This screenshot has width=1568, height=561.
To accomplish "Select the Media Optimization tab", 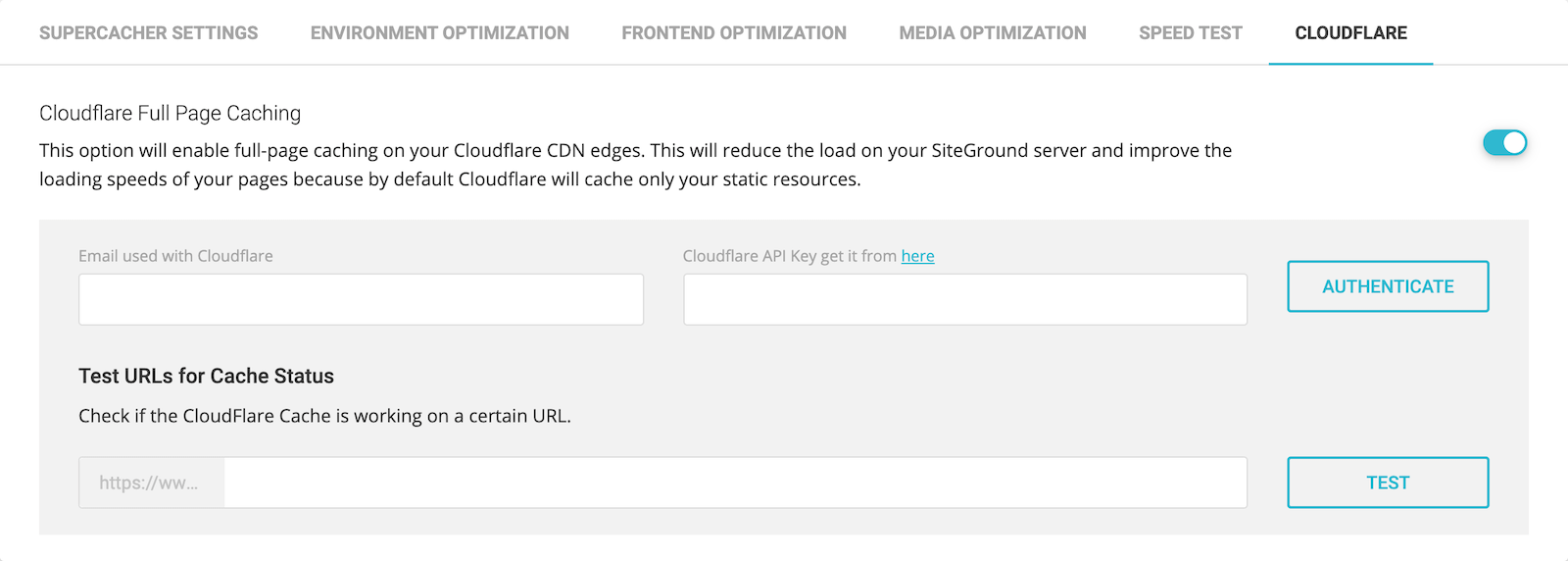I will [x=992, y=33].
